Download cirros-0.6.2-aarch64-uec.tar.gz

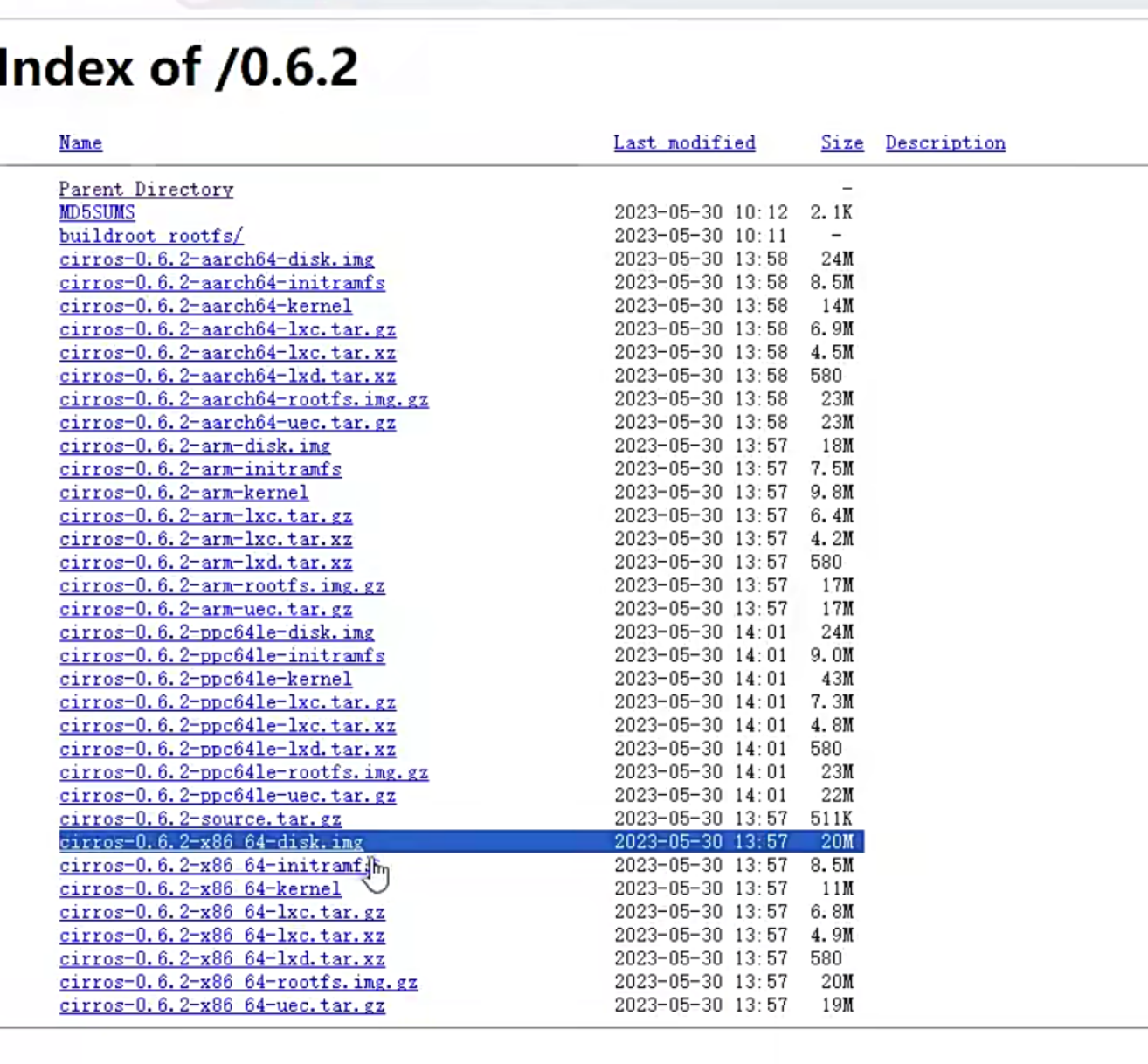(227, 422)
